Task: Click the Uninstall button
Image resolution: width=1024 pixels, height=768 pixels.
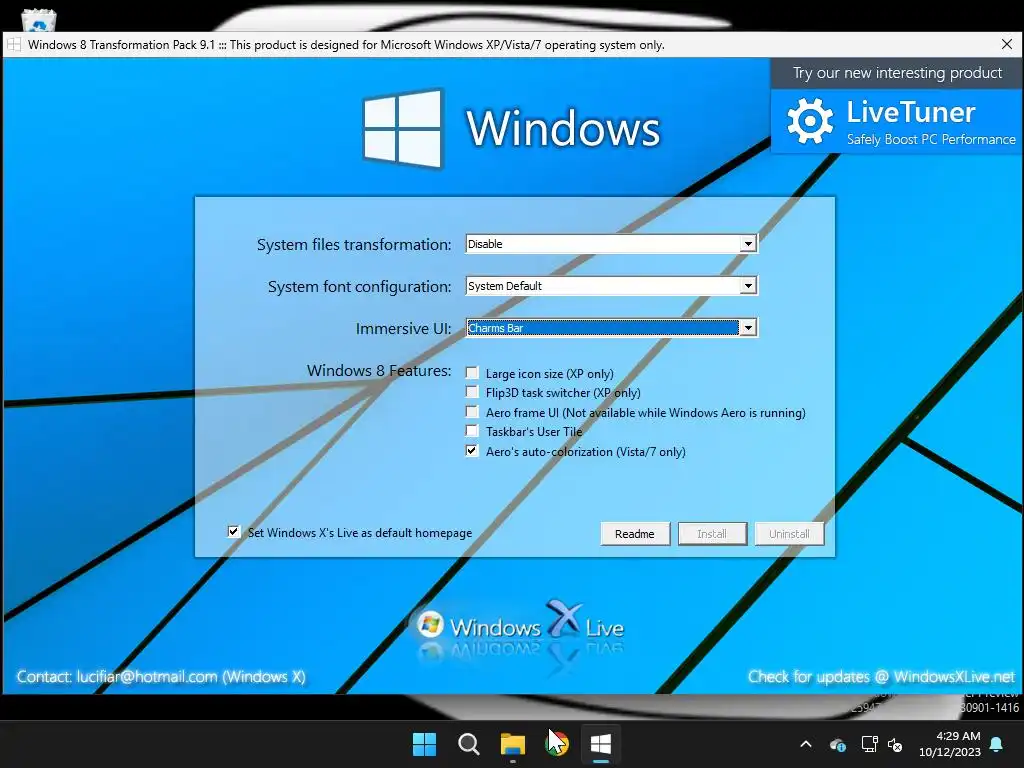Action: click(x=789, y=534)
